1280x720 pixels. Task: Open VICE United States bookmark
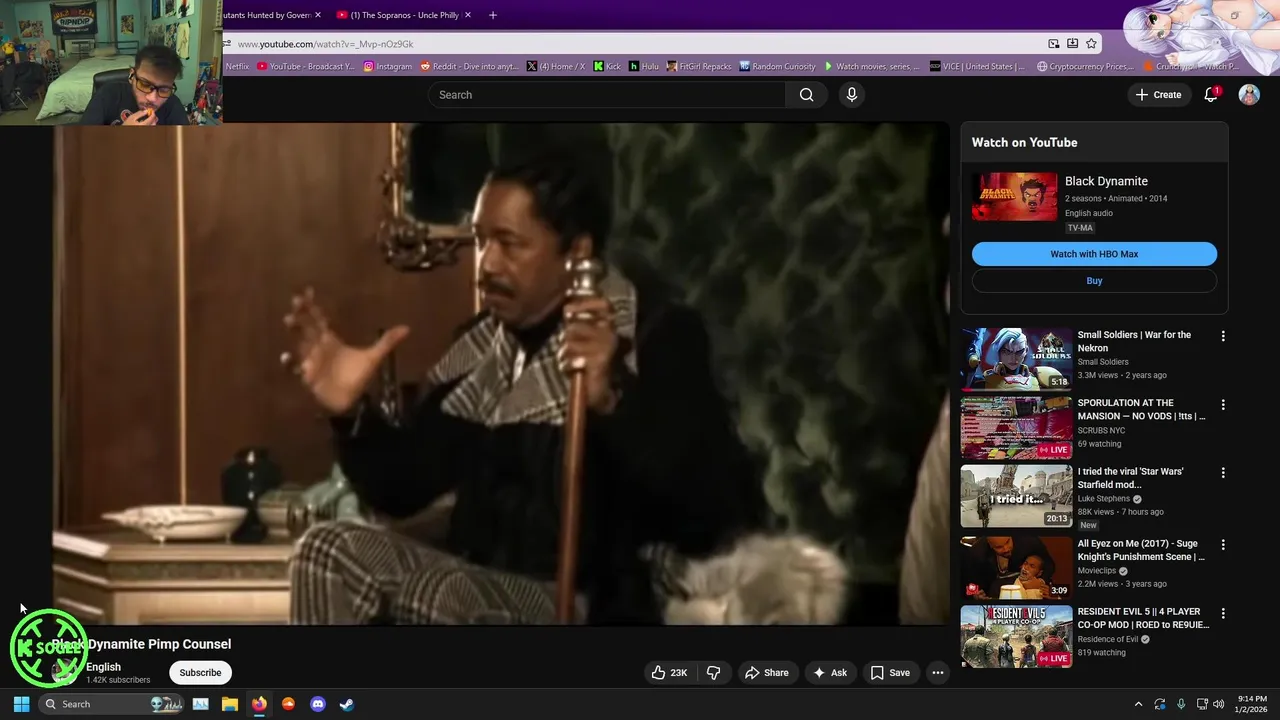(x=977, y=66)
